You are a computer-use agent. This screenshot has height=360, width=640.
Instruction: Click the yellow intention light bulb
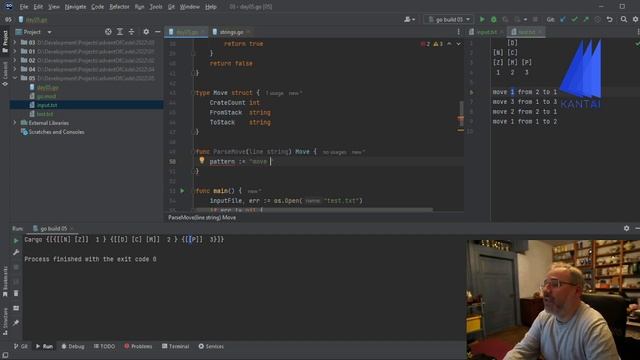pyautogui.click(x=202, y=160)
